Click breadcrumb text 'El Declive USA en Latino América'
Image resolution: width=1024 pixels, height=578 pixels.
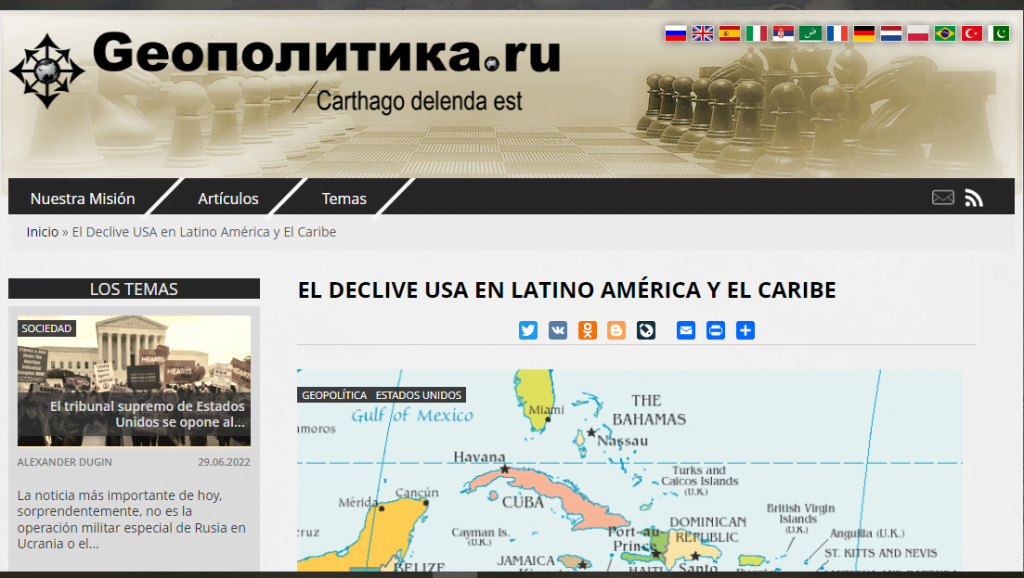pyautogui.click(x=204, y=232)
